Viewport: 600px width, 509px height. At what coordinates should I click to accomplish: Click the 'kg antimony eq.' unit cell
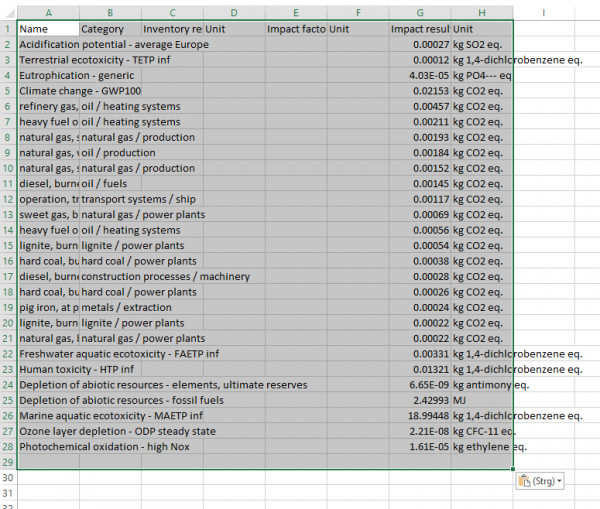(x=482, y=385)
